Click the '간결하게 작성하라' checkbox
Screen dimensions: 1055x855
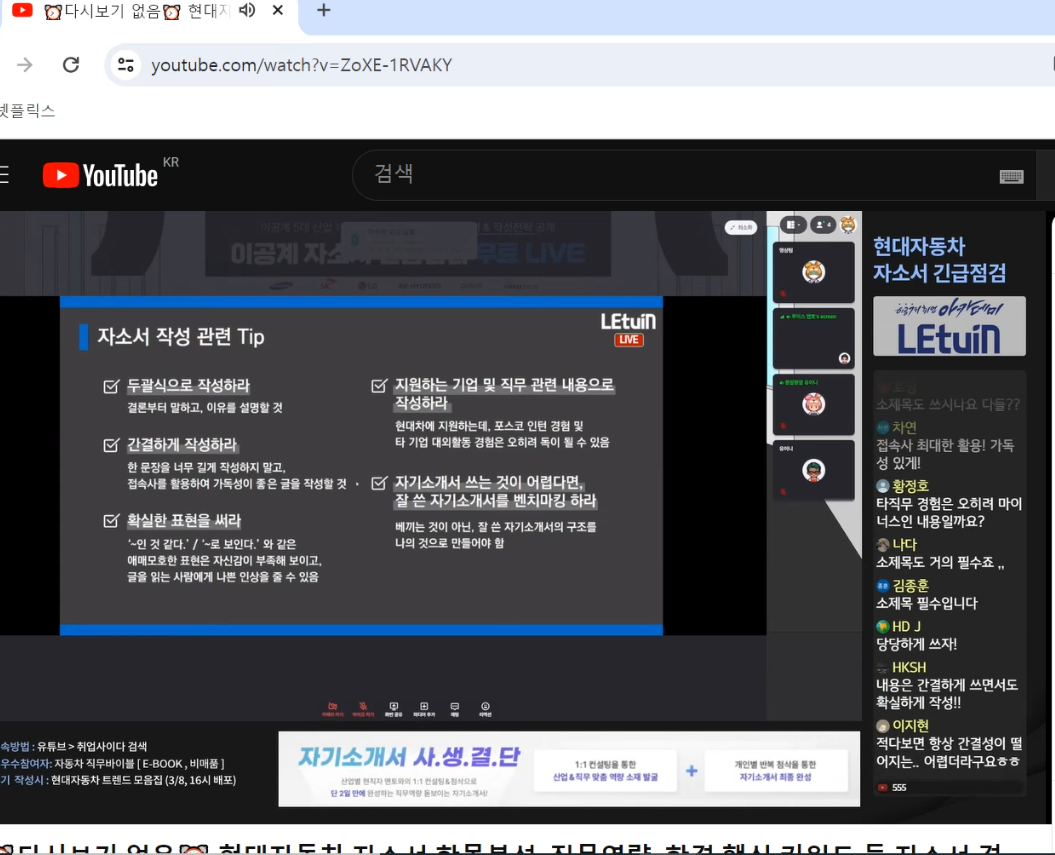coord(111,445)
